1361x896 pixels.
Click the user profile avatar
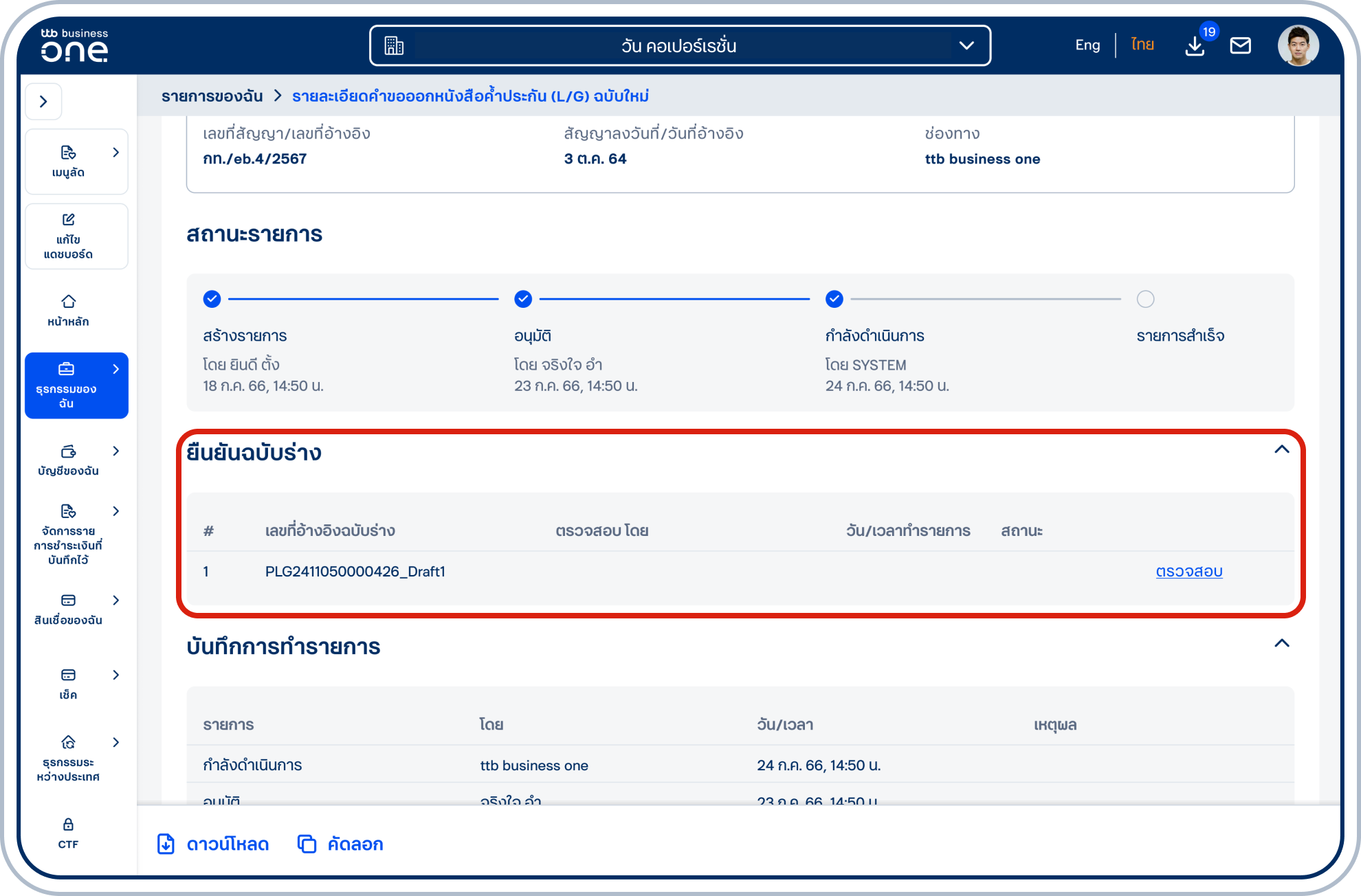click(x=1298, y=46)
